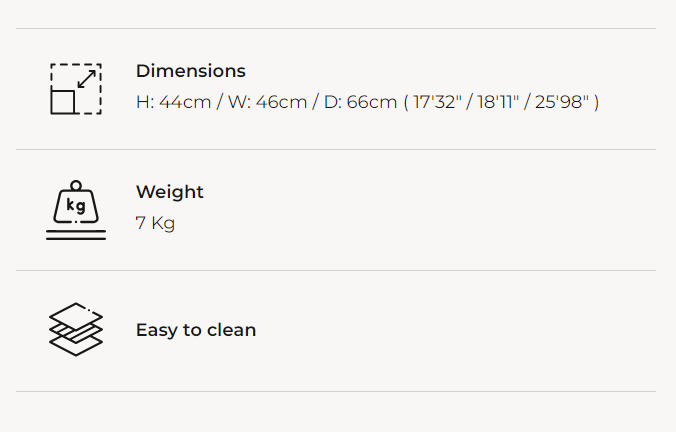Click the diagonal arrow inside dimensions icon

pos(88,78)
